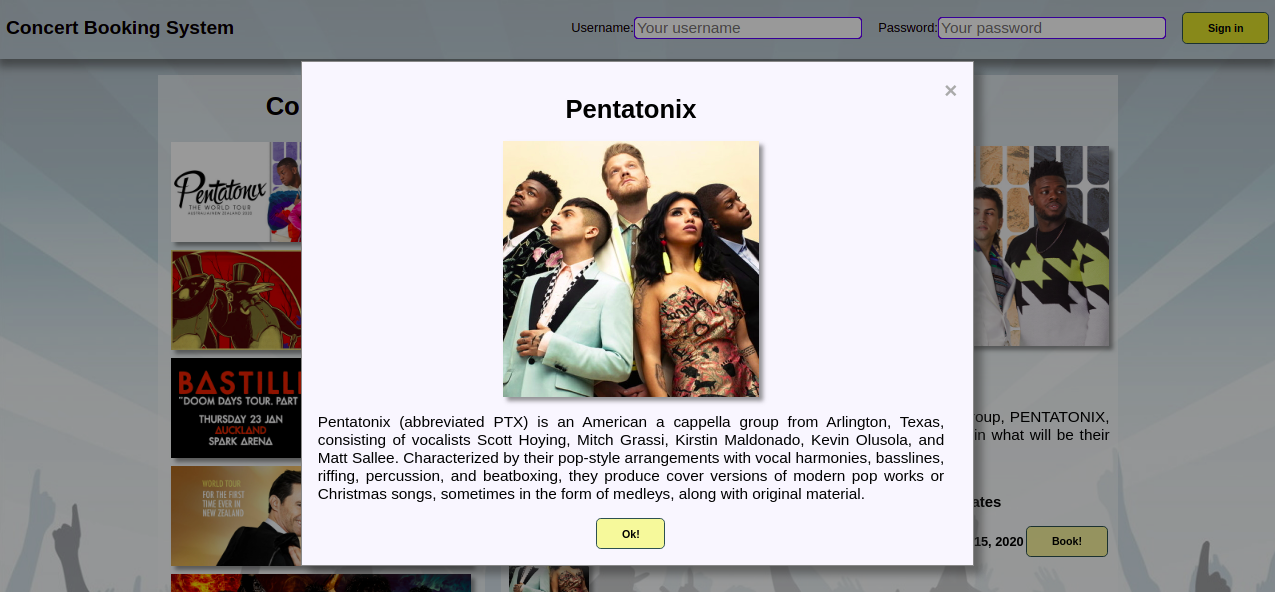1275x592 pixels.
Task: Open the gold 'First Time in New Zealand' banner
Action: pos(236,516)
